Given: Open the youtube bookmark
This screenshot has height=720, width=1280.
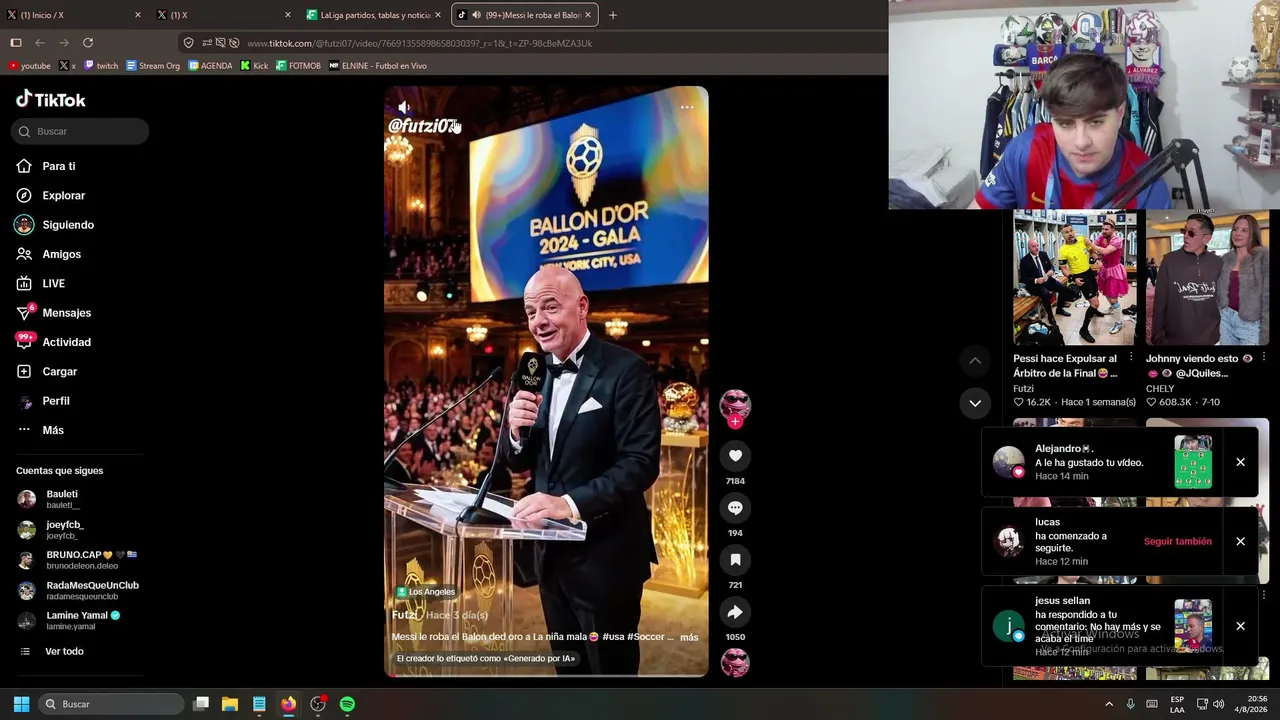Looking at the screenshot, I should point(29,66).
